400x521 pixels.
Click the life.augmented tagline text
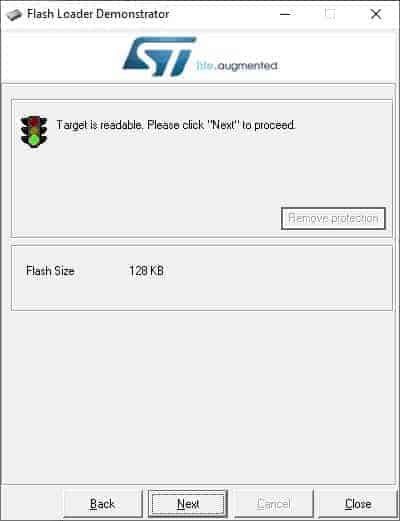pyautogui.click(x=237, y=66)
